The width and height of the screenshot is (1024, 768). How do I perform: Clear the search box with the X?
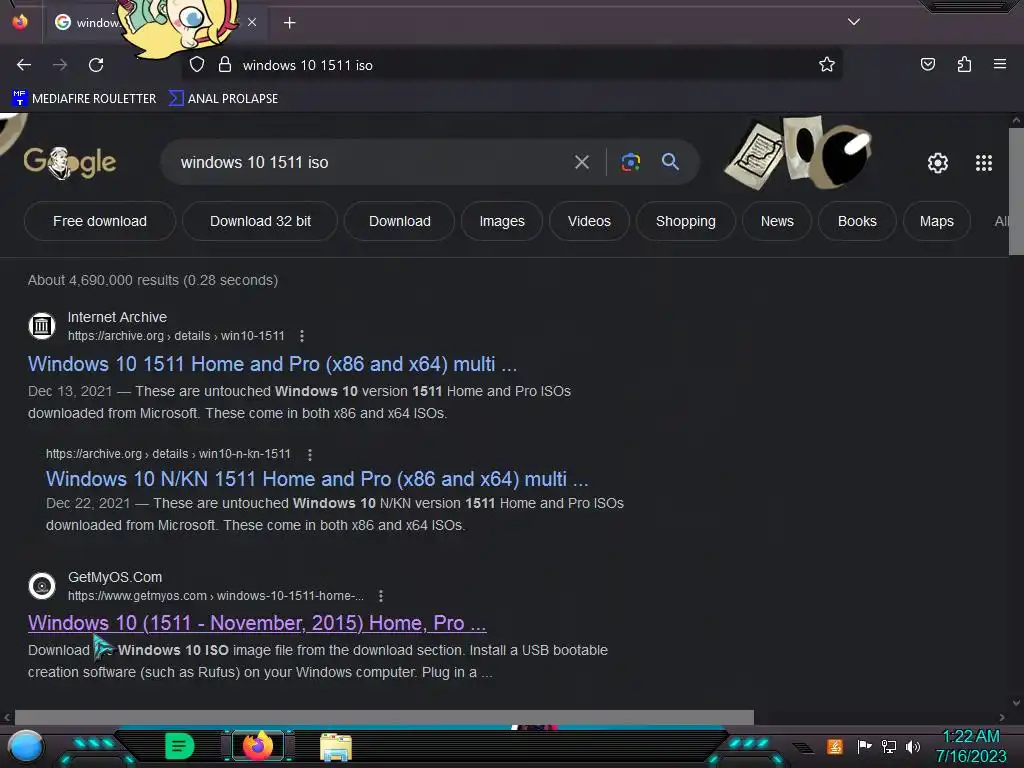[581, 162]
